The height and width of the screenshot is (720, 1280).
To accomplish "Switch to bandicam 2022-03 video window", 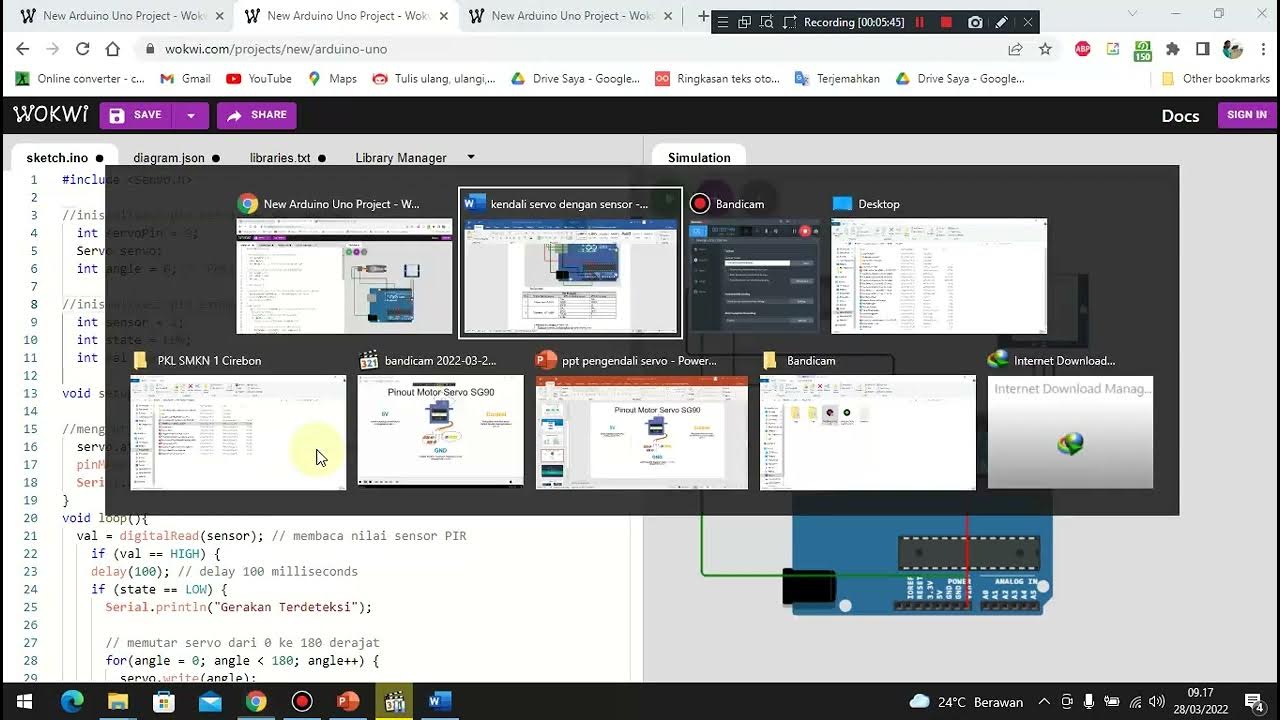I will coord(441,420).
